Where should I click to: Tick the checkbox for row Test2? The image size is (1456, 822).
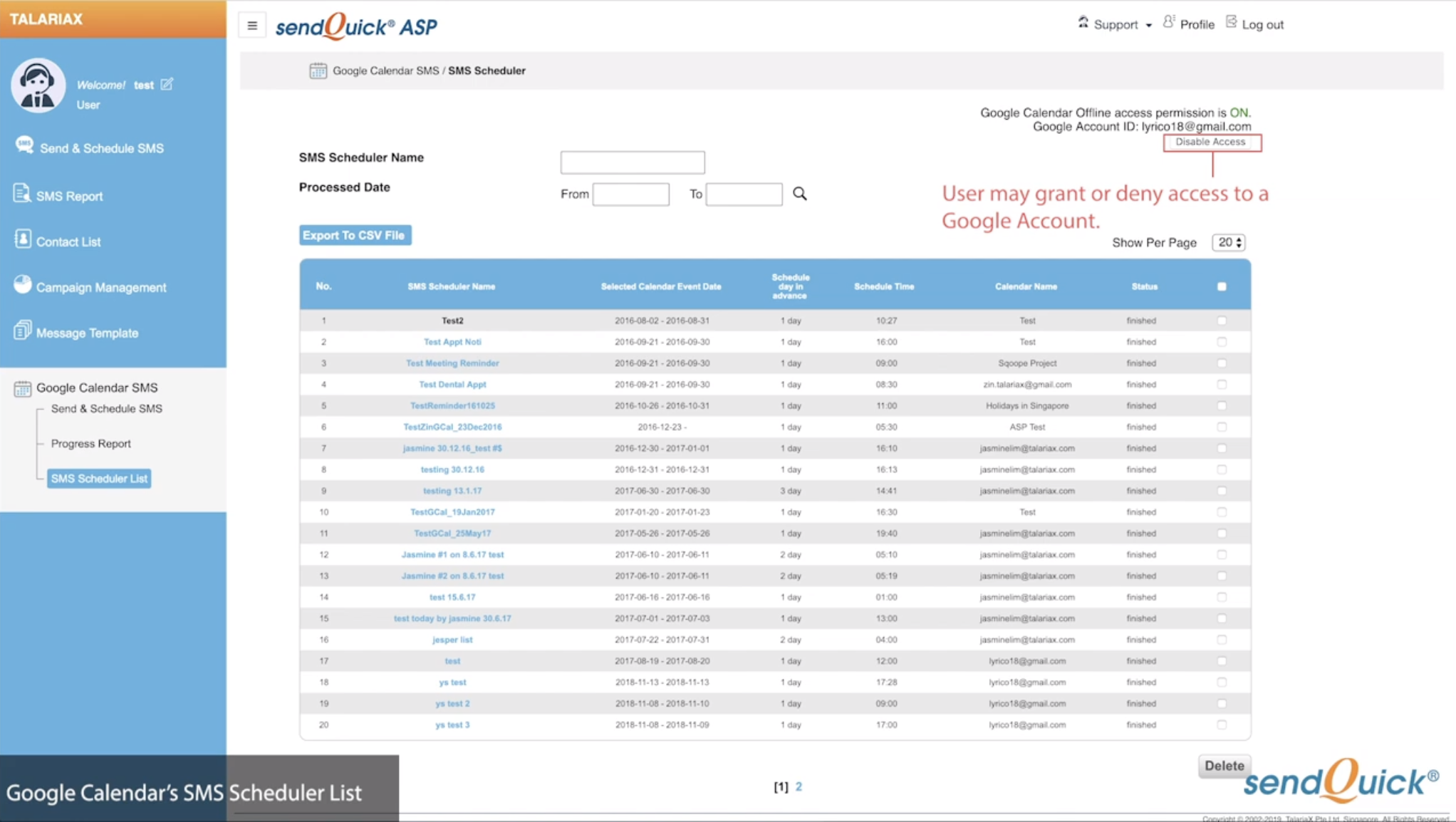(x=1222, y=321)
